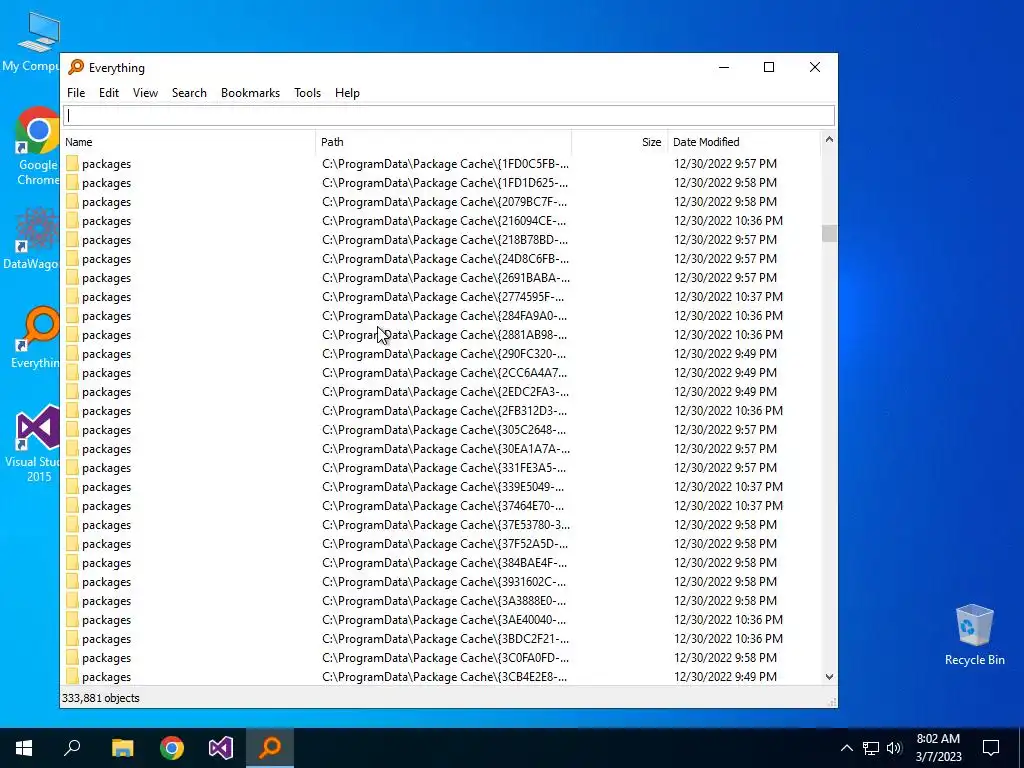Select folder icon of row with path {2CC6A4A7
This screenshot has height=768, width=1024.
point(72,372)
